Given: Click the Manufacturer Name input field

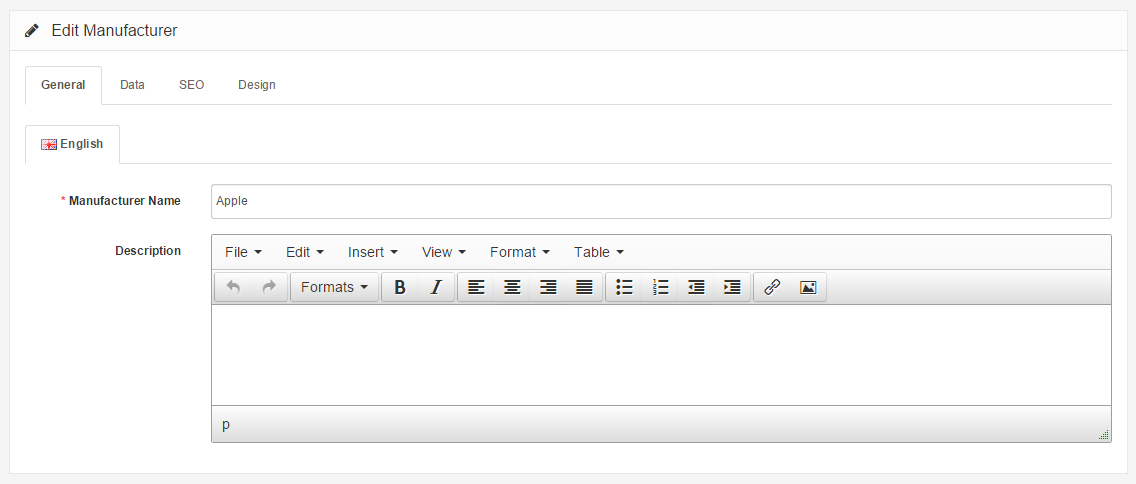Looking at the screenshot, I should coord(661,201).
